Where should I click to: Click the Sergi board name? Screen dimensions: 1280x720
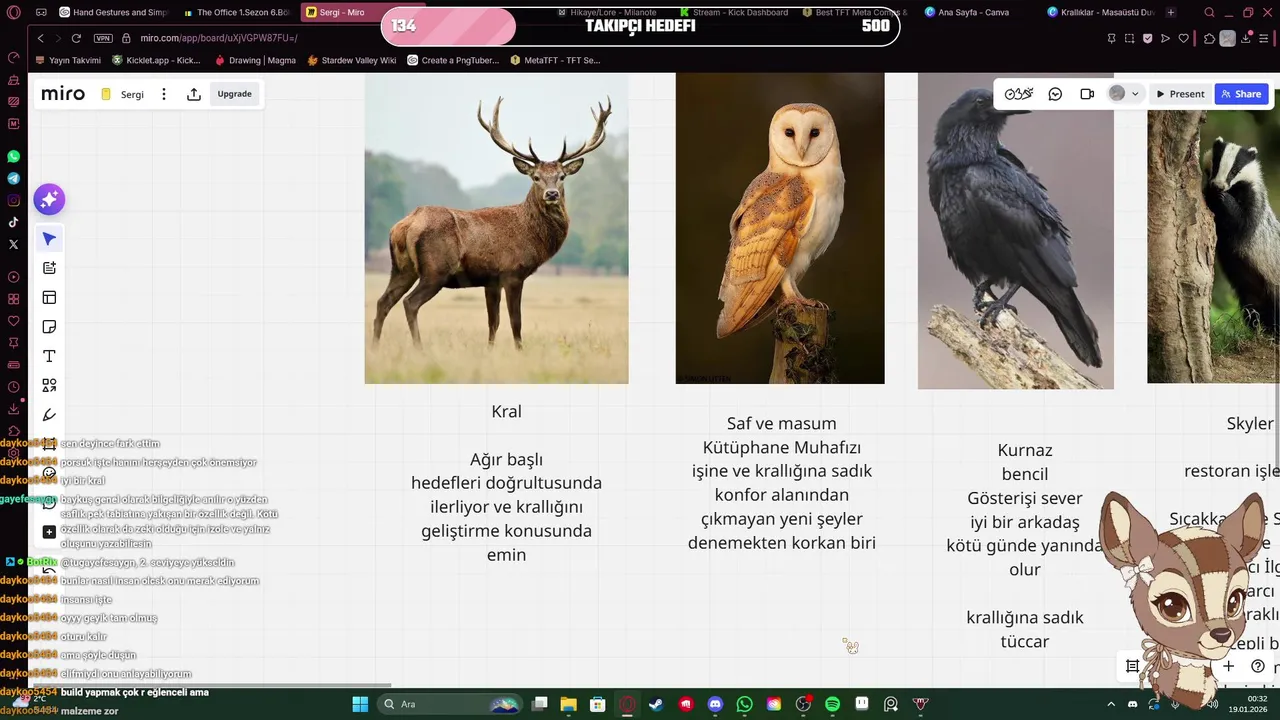point(132,94)
